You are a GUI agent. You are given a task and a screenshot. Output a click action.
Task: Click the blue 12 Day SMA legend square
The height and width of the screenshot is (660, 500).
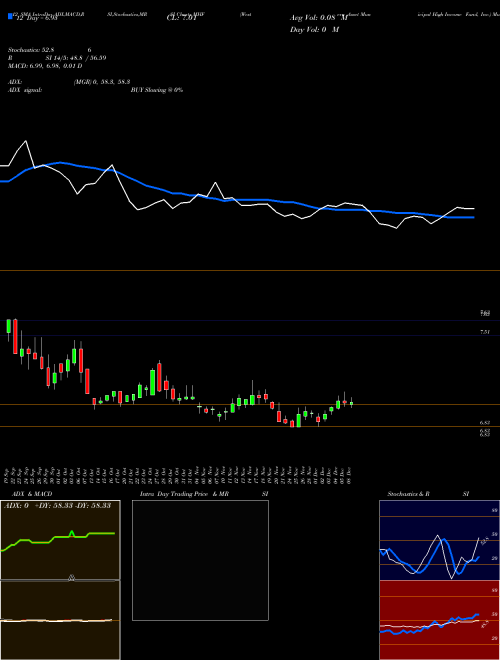[x=11, y=16]
